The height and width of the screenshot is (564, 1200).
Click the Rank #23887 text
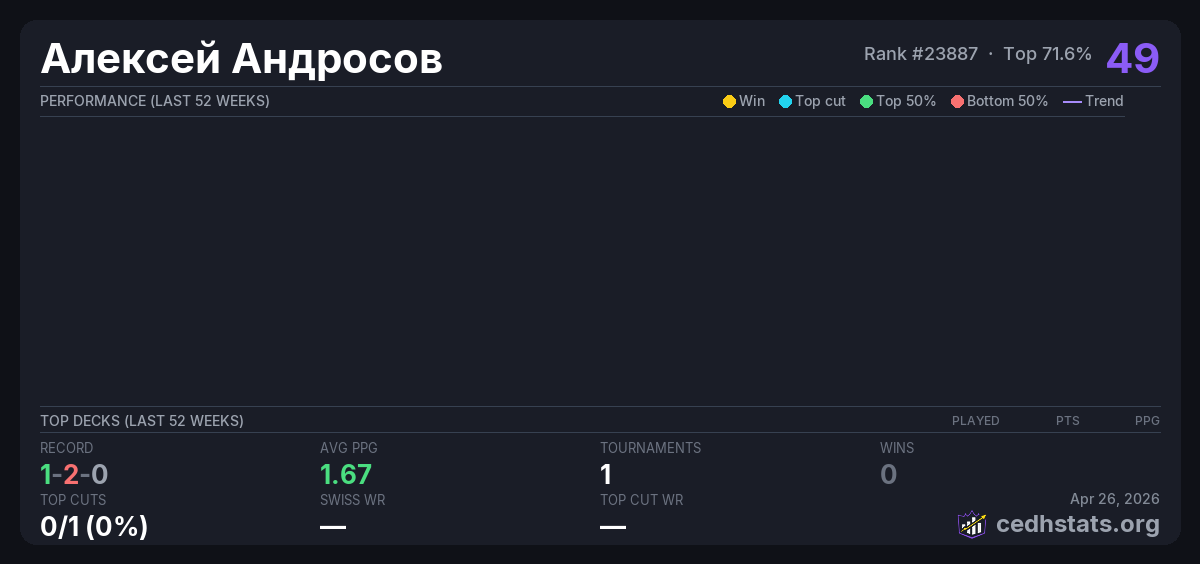(920, 54)
